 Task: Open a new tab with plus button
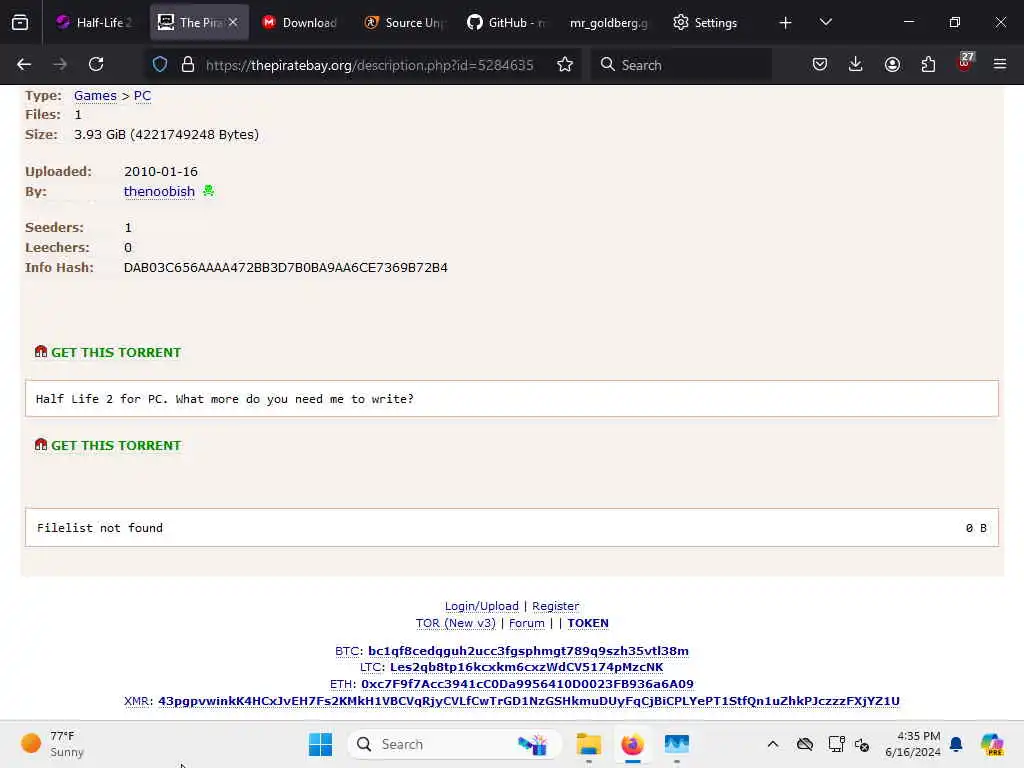coord(786,23)
